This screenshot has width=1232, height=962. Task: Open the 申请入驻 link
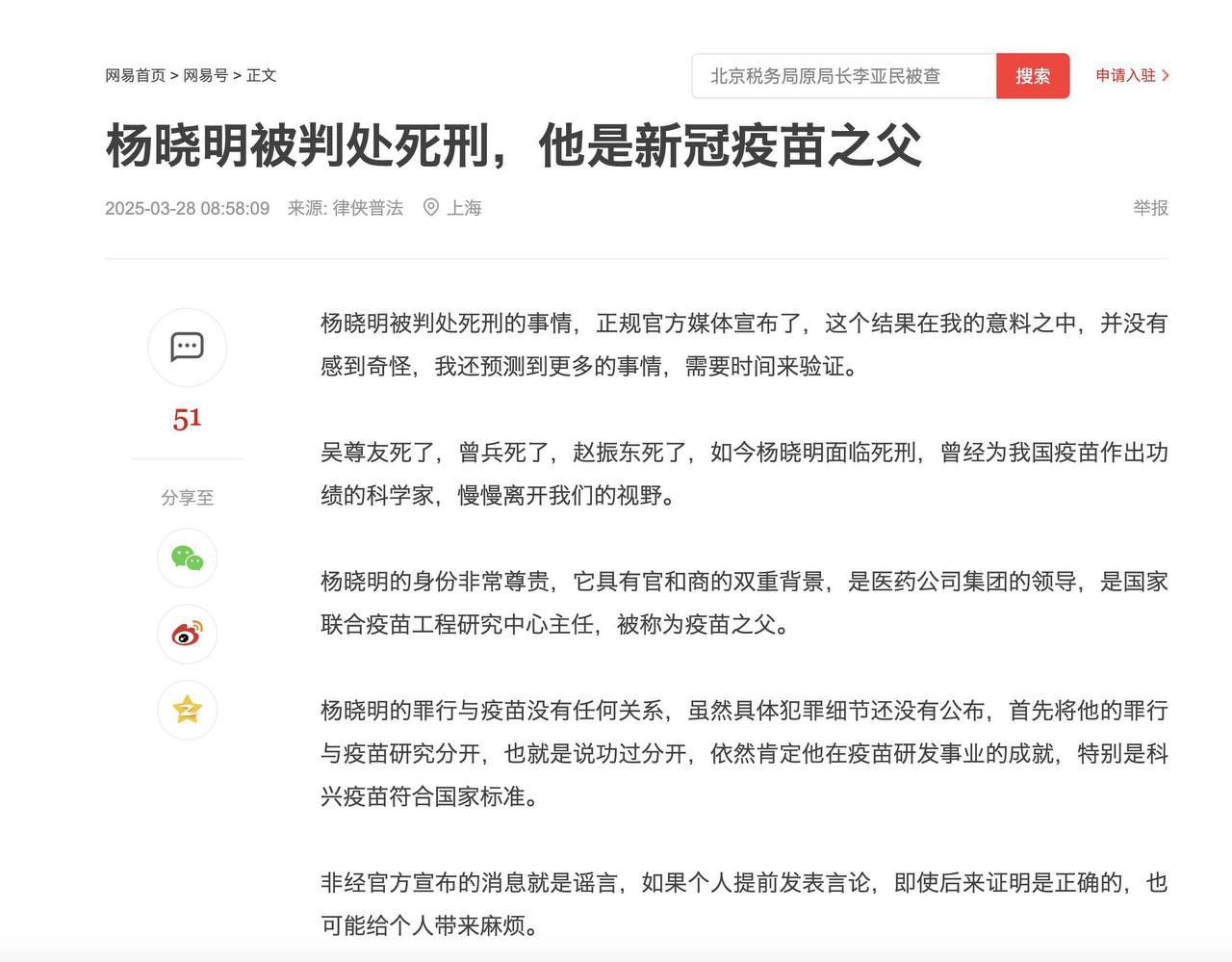pos(1125,75)
